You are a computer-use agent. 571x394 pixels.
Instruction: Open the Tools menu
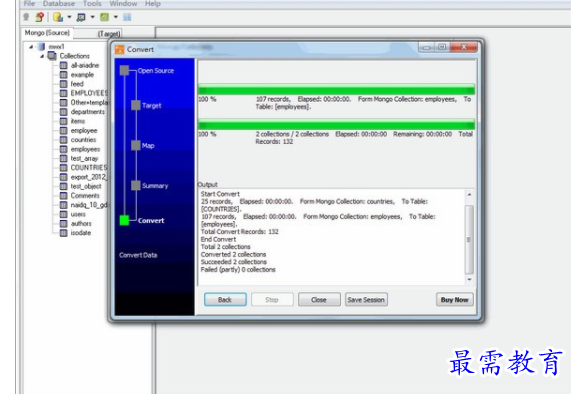tap(92, 4)
